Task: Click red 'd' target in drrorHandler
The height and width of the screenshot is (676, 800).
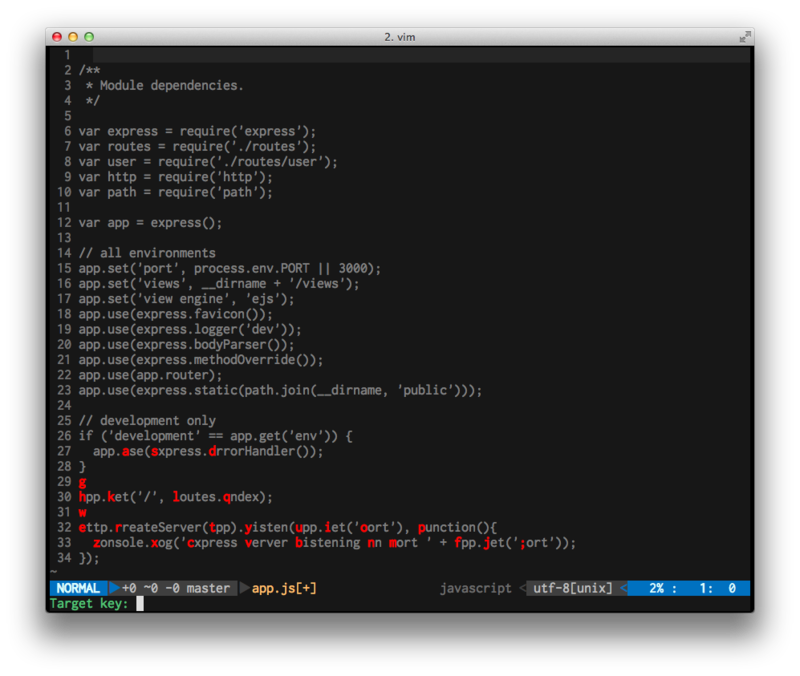Action: tap(212, 451)
